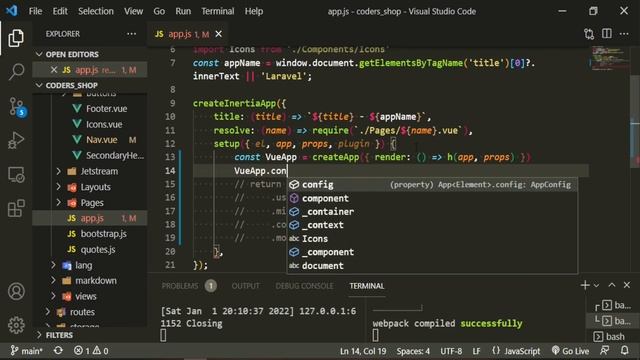Open the Remote Explorer view
The width and height of the screenshot is (640, 360).
16,175
